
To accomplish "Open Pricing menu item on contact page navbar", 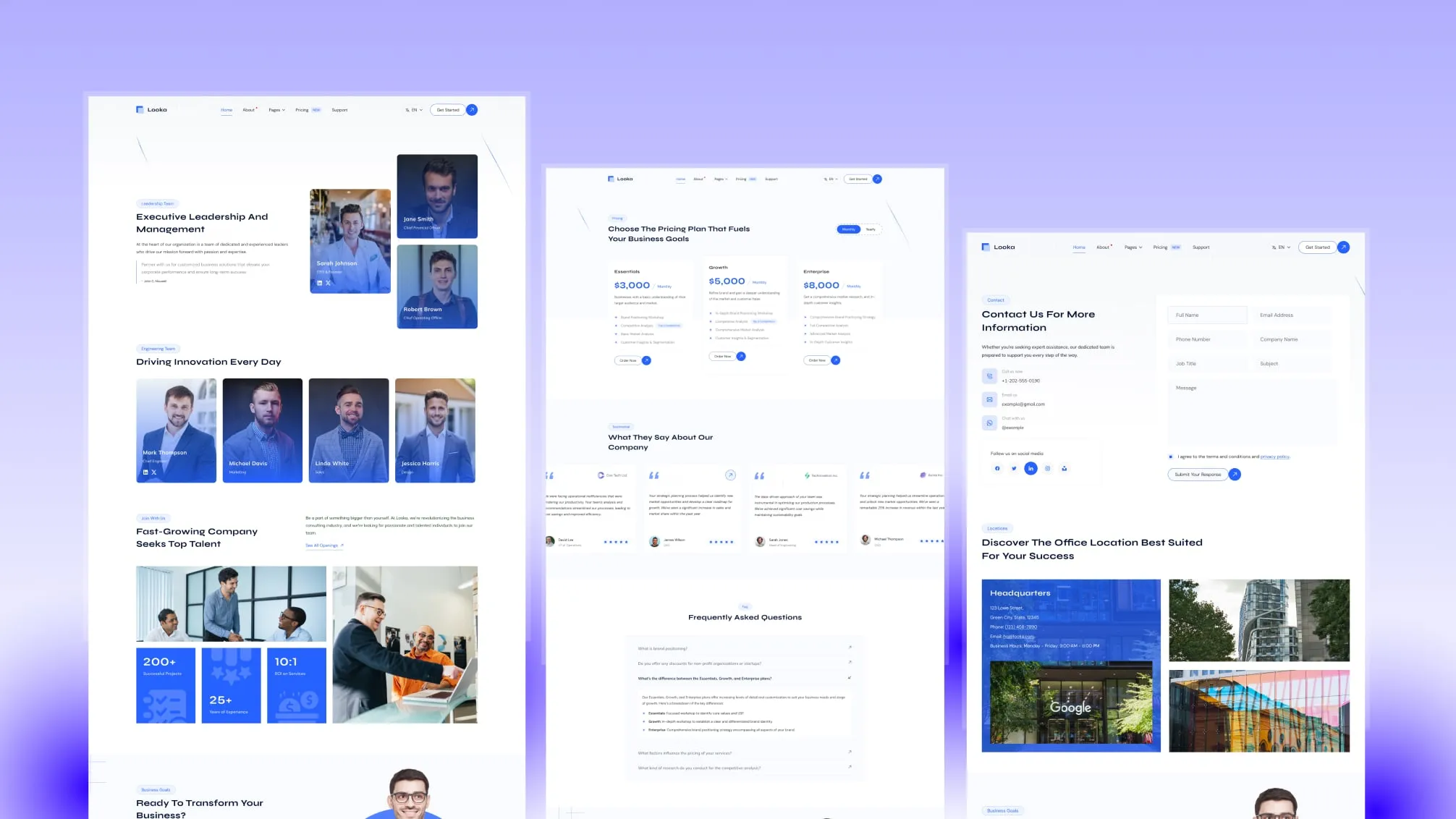I will tap(1160, 247).
